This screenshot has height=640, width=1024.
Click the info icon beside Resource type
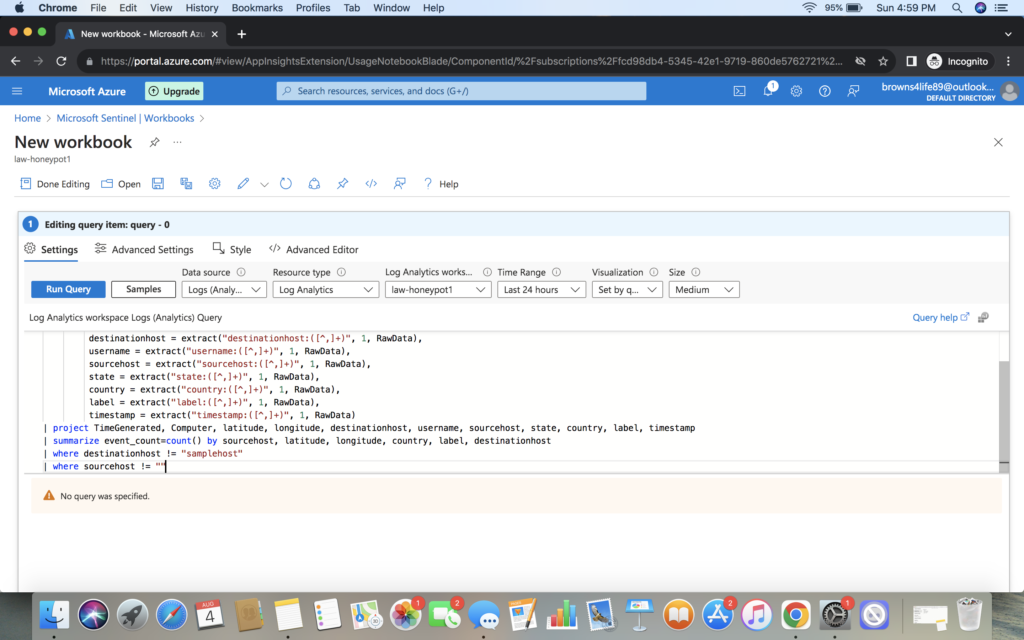[x=341, y=272]
